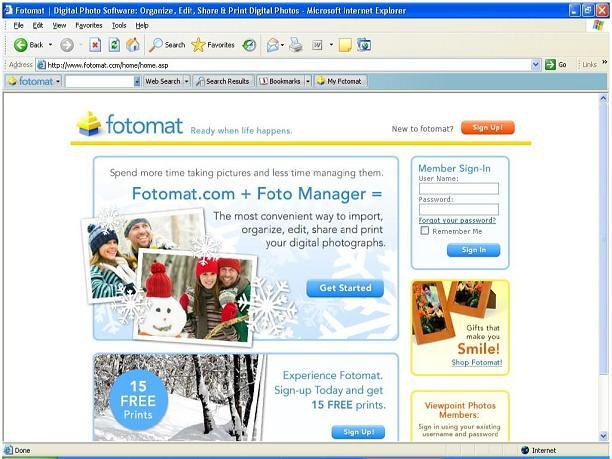Click the Mail envelope icon
The image size is (612, 459).
(x=272, y=45)
